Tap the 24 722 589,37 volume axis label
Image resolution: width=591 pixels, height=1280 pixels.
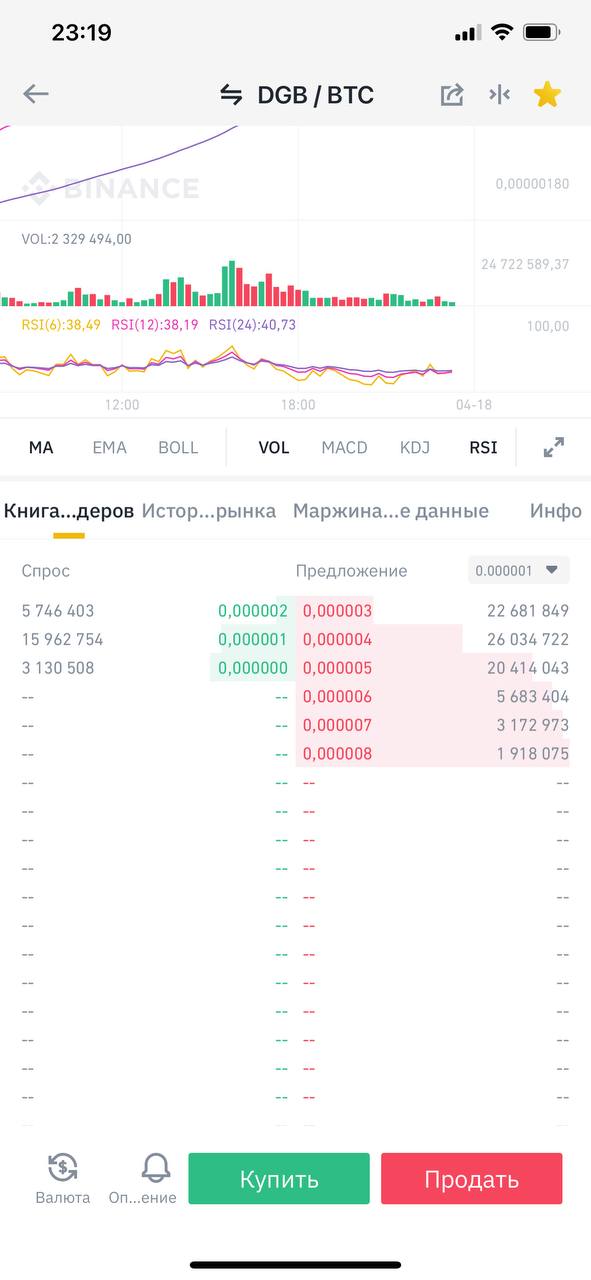[x=525, y=264]
